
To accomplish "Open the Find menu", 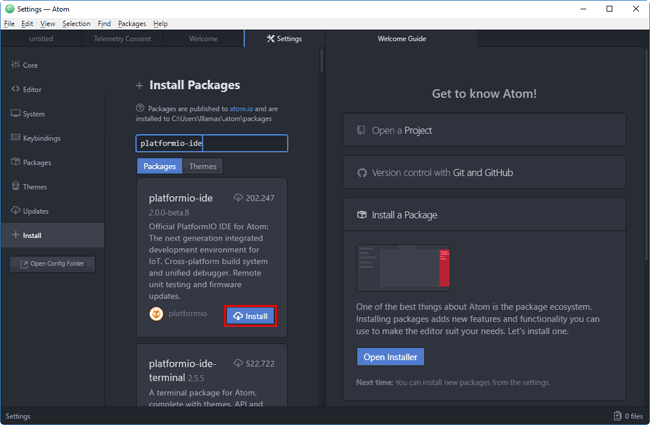I will [x=104, y=24].
